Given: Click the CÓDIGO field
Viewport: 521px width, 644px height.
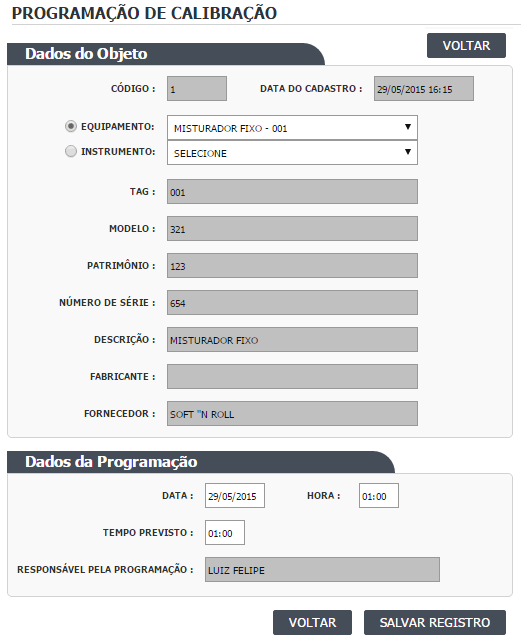Looking at the screenshot, I should click(x=197, y=88).
